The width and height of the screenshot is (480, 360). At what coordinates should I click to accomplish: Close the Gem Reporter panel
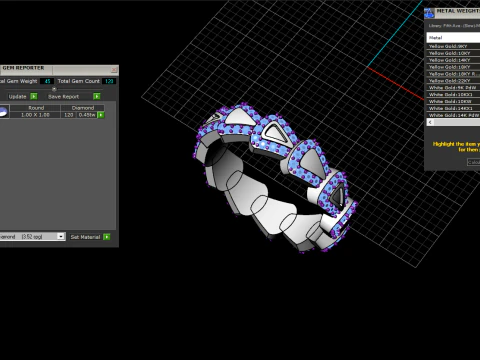click(114, 69)
